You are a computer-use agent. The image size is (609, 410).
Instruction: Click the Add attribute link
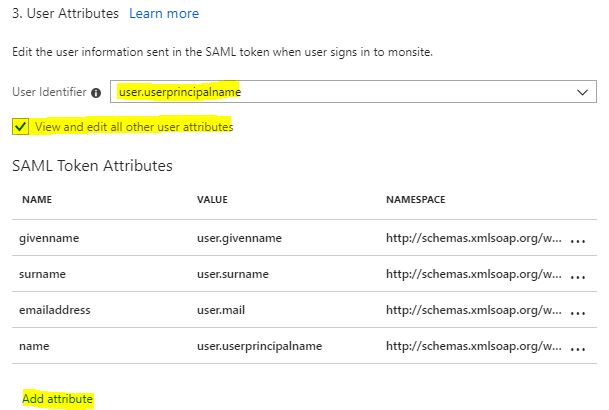pos(57,399)
